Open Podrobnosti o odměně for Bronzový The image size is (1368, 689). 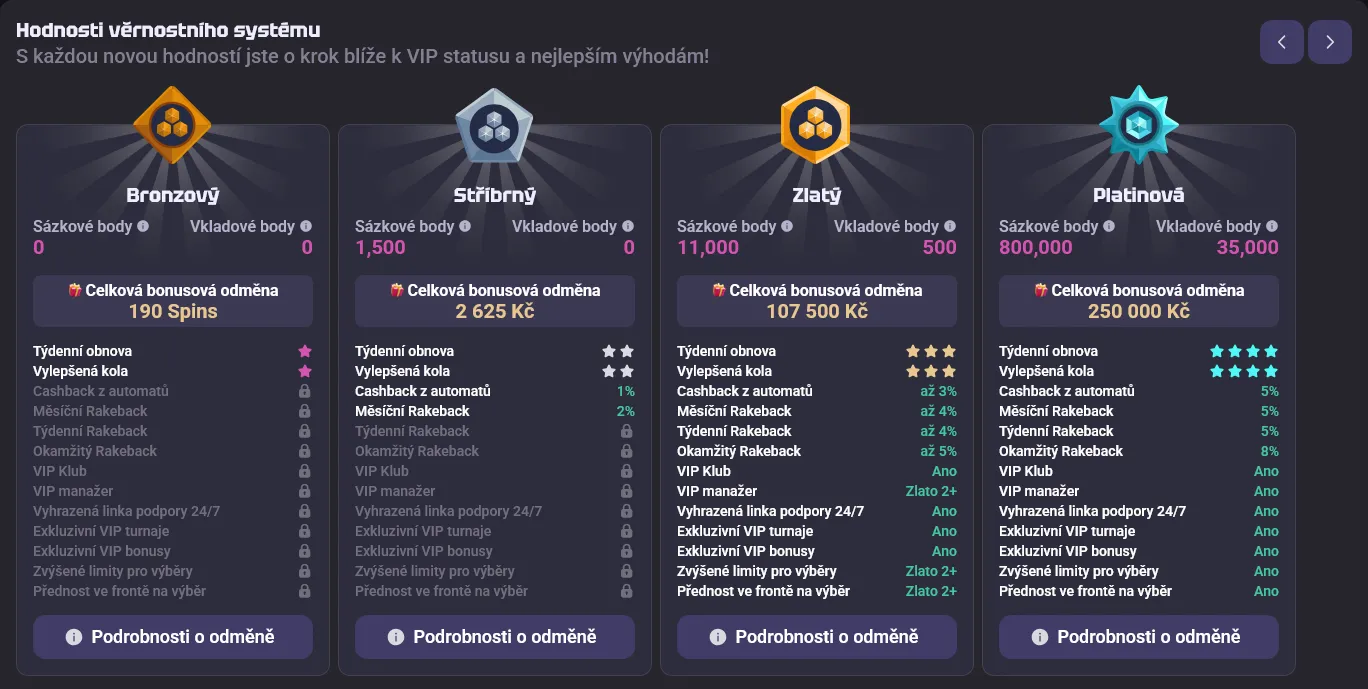[x=173, y=637]
